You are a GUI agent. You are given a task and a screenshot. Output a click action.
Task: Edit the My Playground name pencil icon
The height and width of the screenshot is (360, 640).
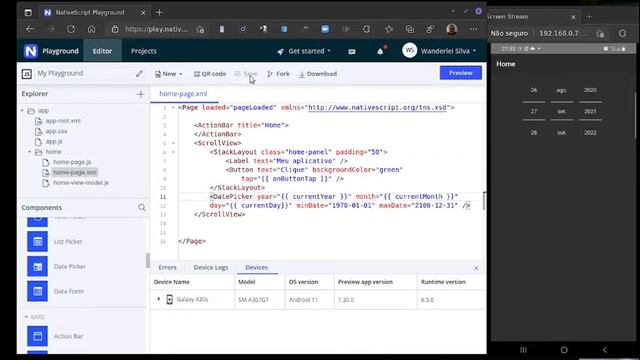coord(140,73)
